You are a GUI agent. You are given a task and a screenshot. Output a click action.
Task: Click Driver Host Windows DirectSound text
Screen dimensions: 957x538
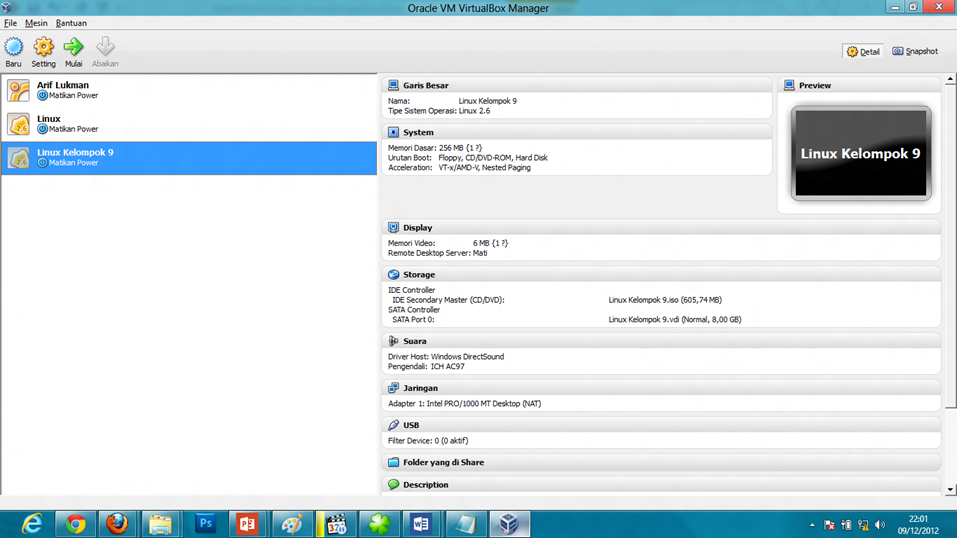click(x=446, y=357)
